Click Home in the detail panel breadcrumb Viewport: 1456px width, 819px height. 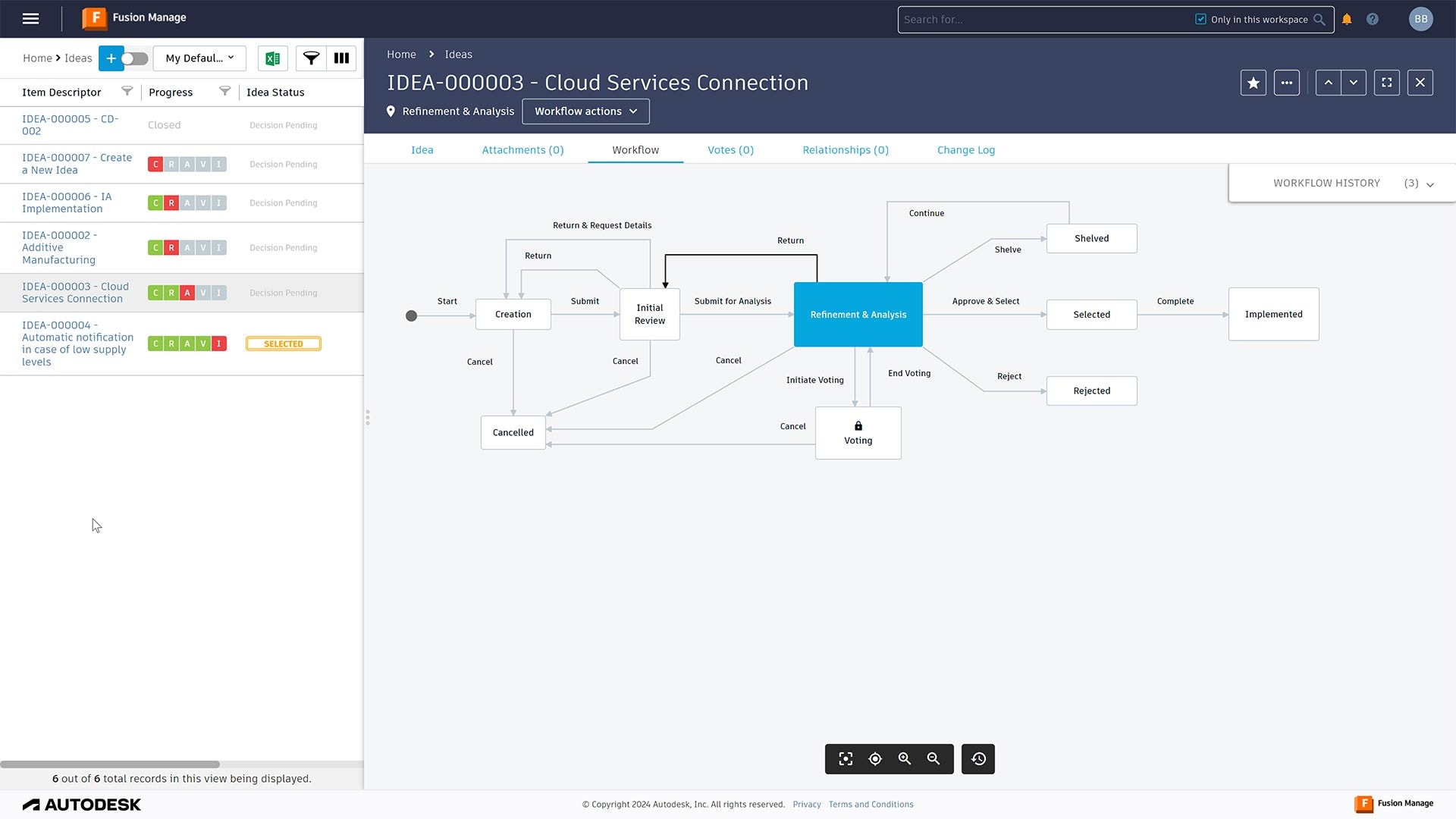[x=401, y=55]
